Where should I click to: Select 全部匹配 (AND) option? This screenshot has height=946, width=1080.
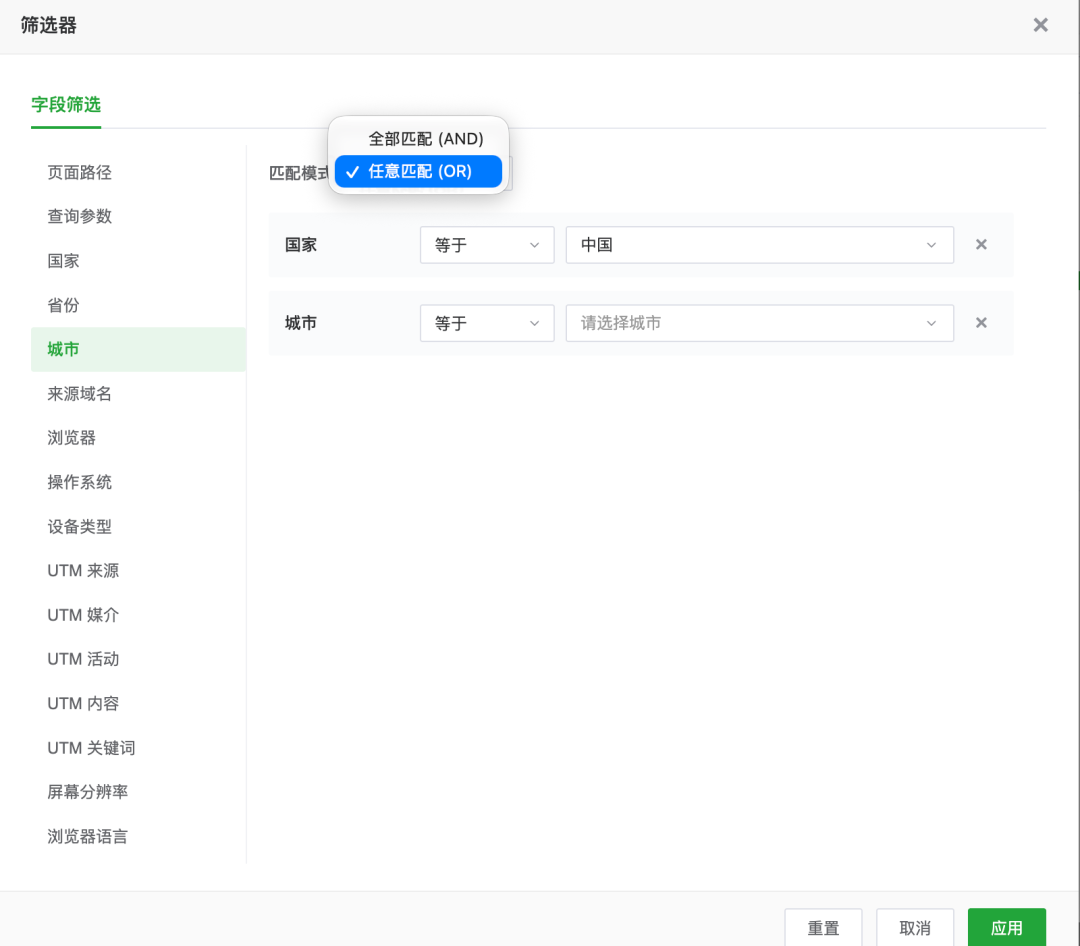pyautogui.click(x=418, y=138)
